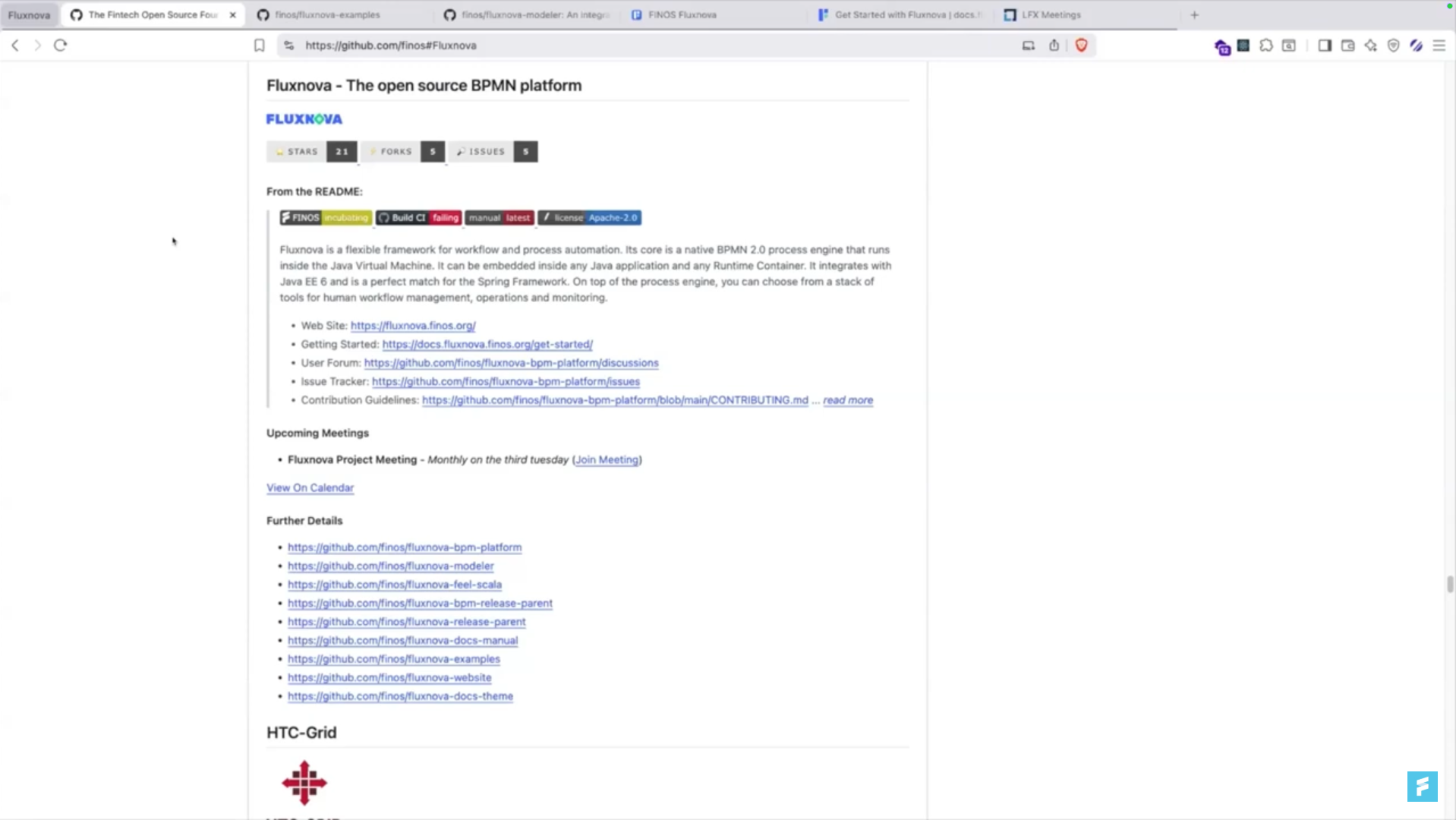Click the Brave Shields lion icon
1456x820 pixels.
1081,46
